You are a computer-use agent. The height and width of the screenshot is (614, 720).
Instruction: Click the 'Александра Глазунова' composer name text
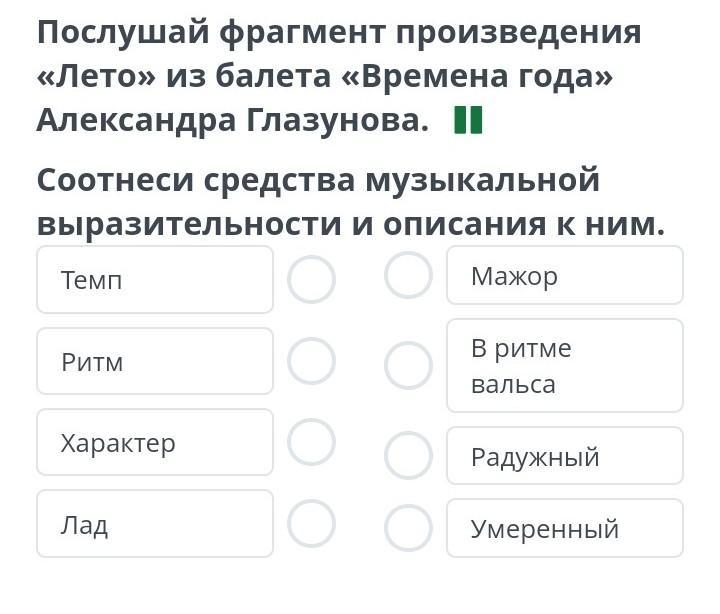(232, 121)
